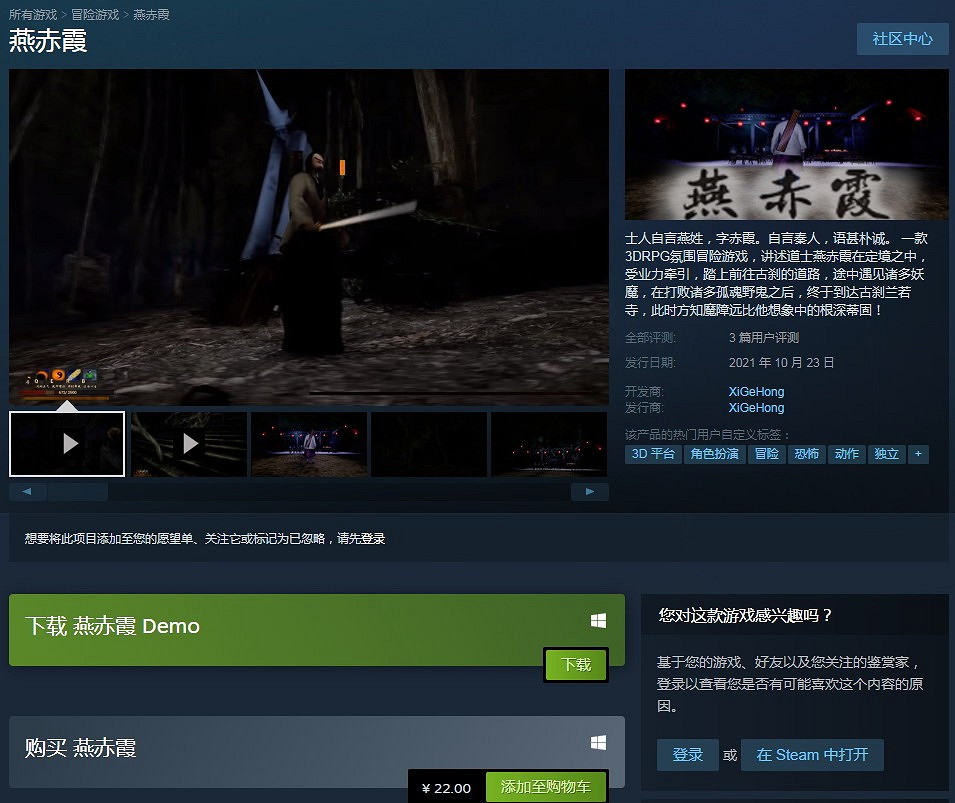Click the 登录 login link
This screenshot has height=803, width=955.
687,755
